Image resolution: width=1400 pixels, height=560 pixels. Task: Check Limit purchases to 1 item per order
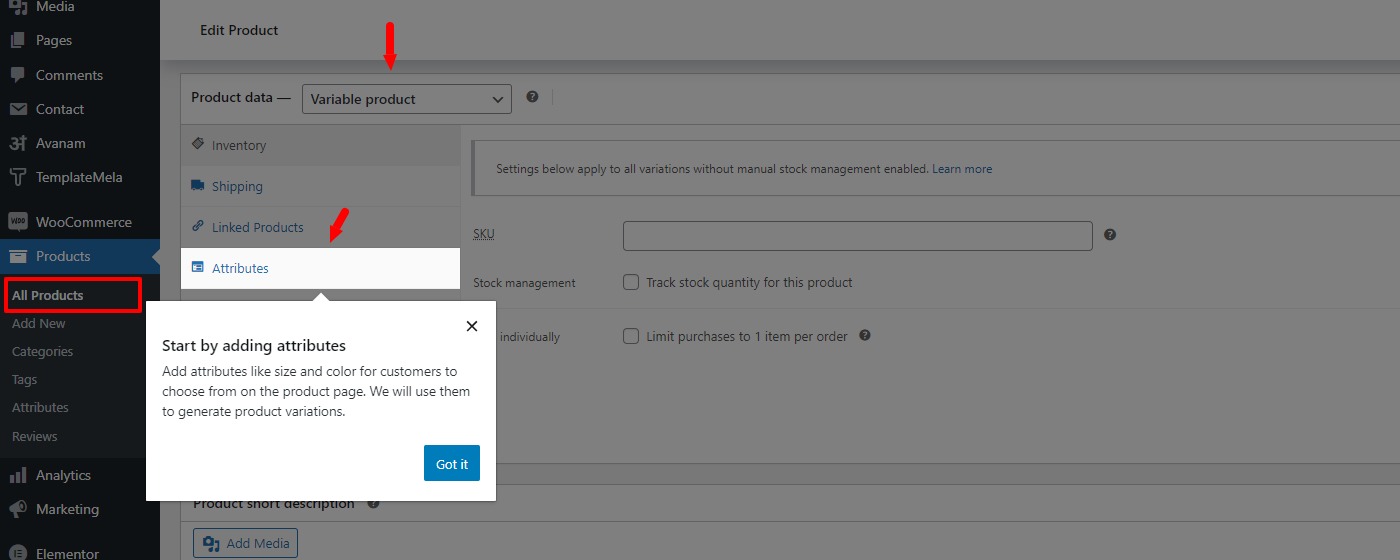631,336
